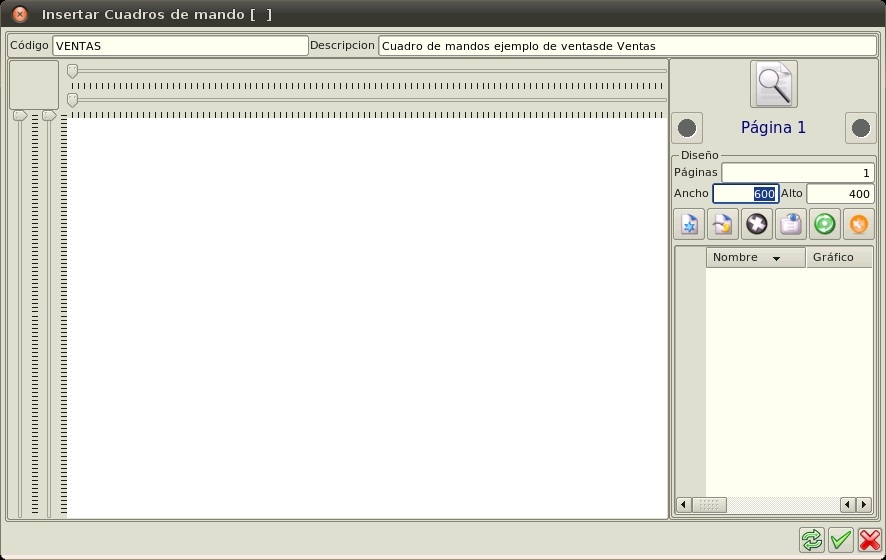Click the new document icon with blue star
The height and width of the screenshot is (560, 886).
(x=689, y=224)
